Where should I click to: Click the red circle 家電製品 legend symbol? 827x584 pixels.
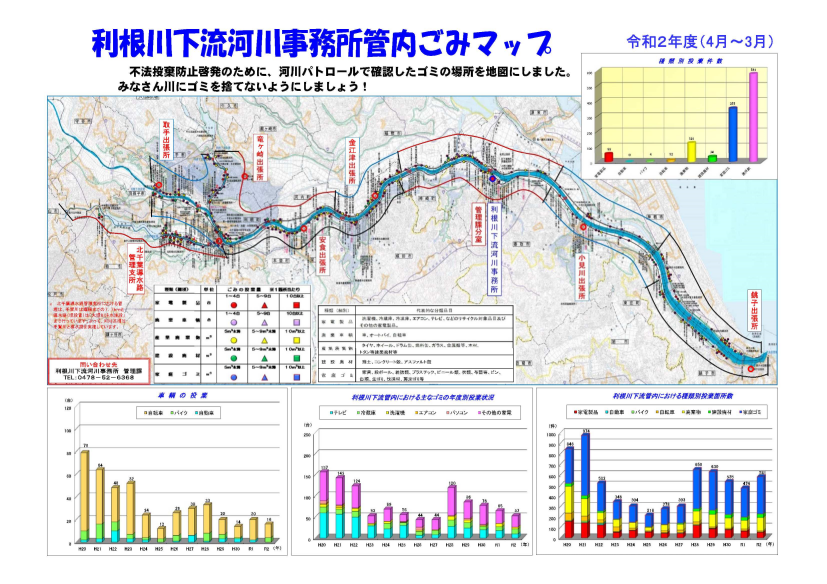(x=234, y=305)
